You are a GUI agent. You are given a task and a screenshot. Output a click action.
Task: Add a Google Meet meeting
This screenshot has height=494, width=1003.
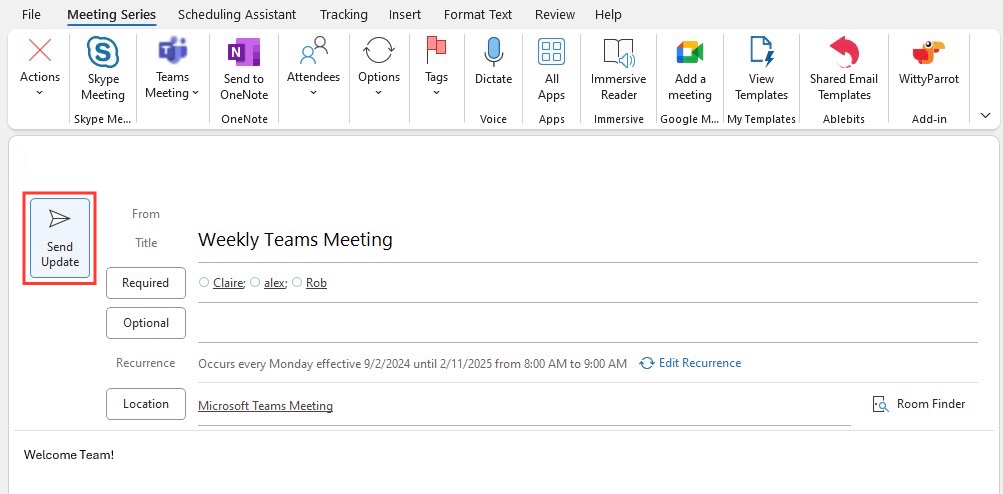(x=690, y=69)
